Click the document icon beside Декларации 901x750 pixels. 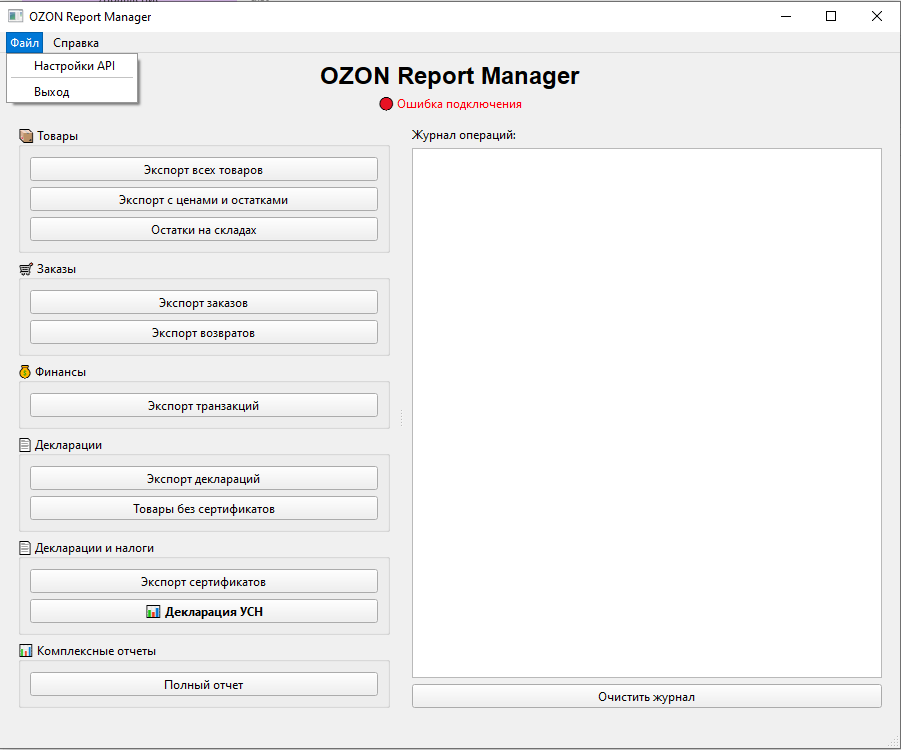click(x=26, y=445)
